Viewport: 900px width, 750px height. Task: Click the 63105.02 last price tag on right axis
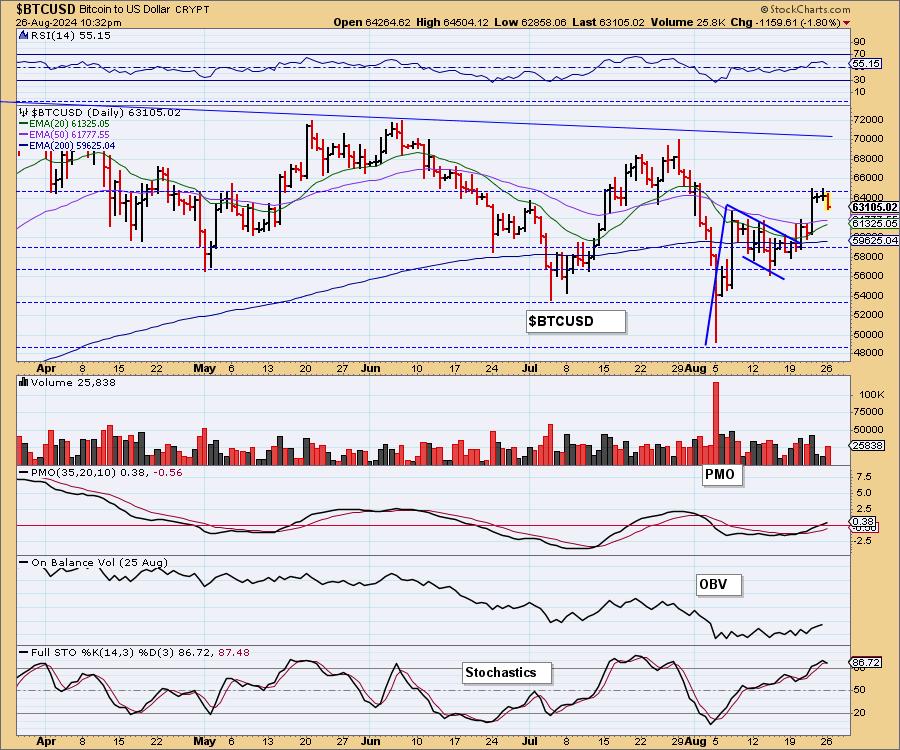pyautogui.click(x=874, y=207)
